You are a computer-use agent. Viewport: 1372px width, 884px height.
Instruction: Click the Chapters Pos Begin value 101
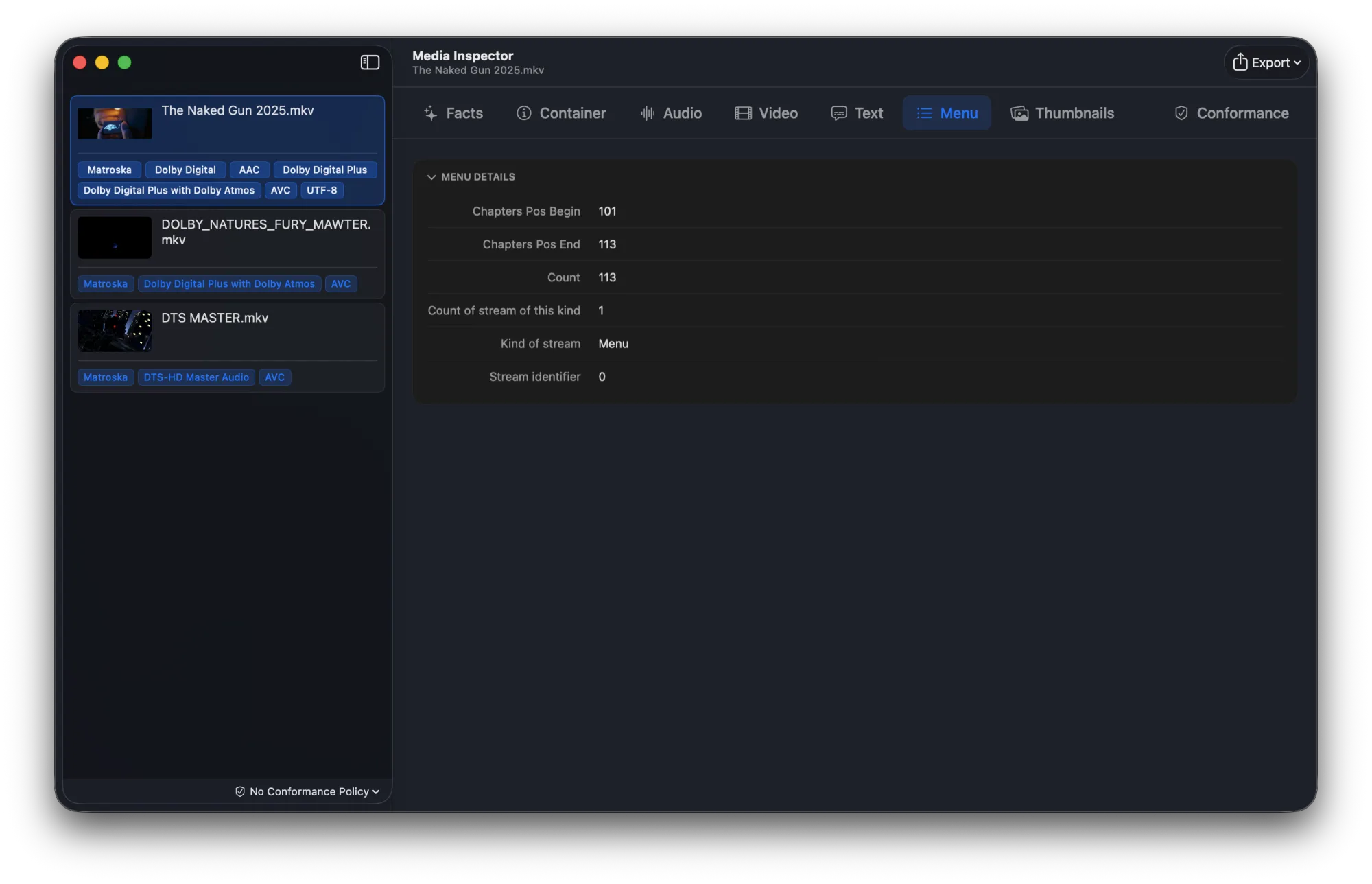(607, 211)
